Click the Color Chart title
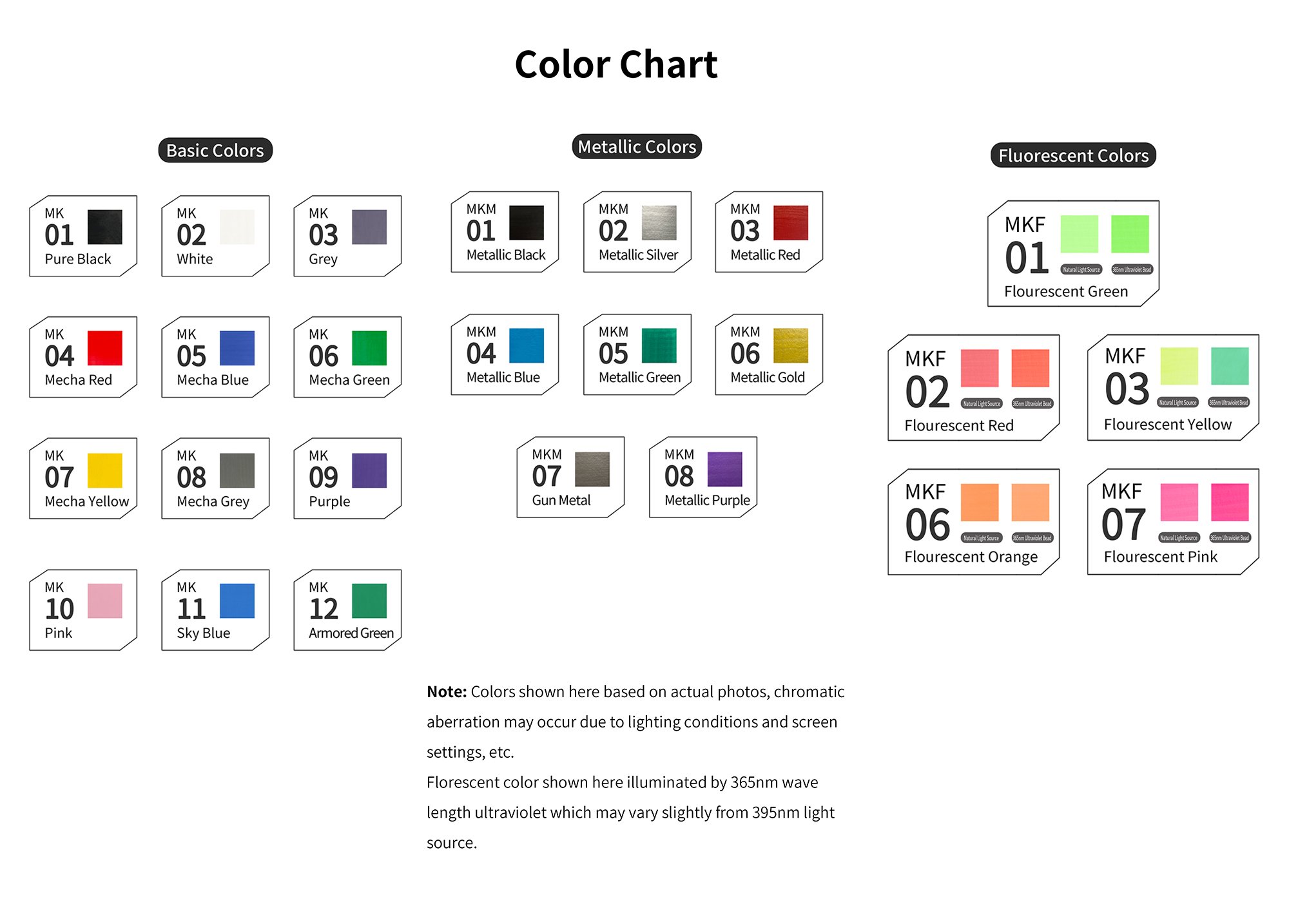The height and width of the screenshot is (924, 1289). [x=616, y=64]
